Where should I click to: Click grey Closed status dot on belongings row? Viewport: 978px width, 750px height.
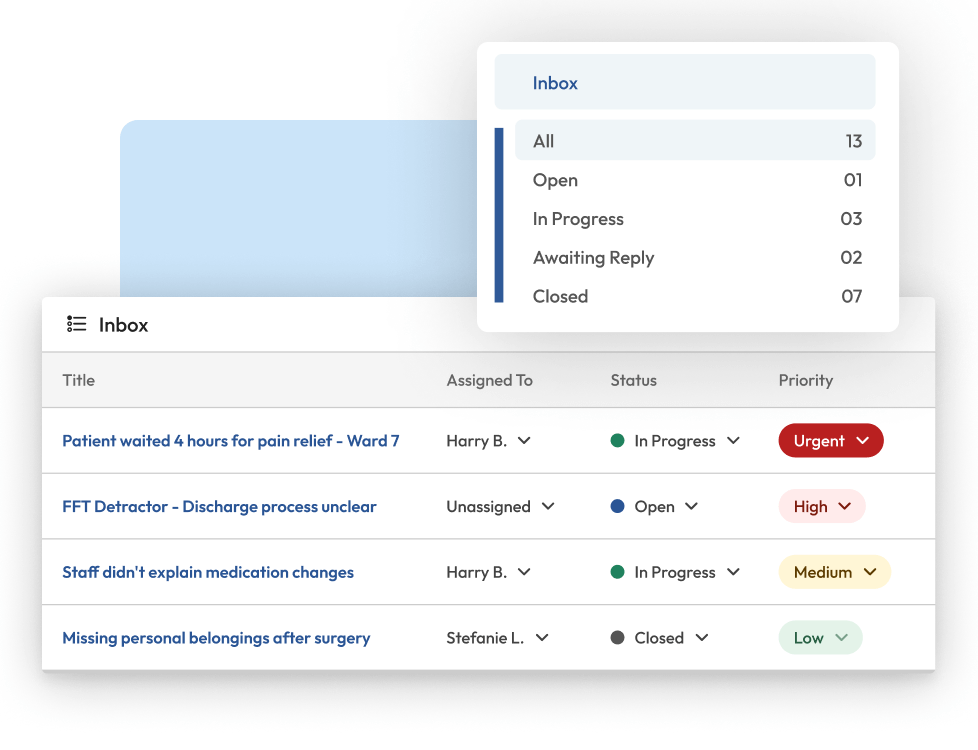coord(617,638)
